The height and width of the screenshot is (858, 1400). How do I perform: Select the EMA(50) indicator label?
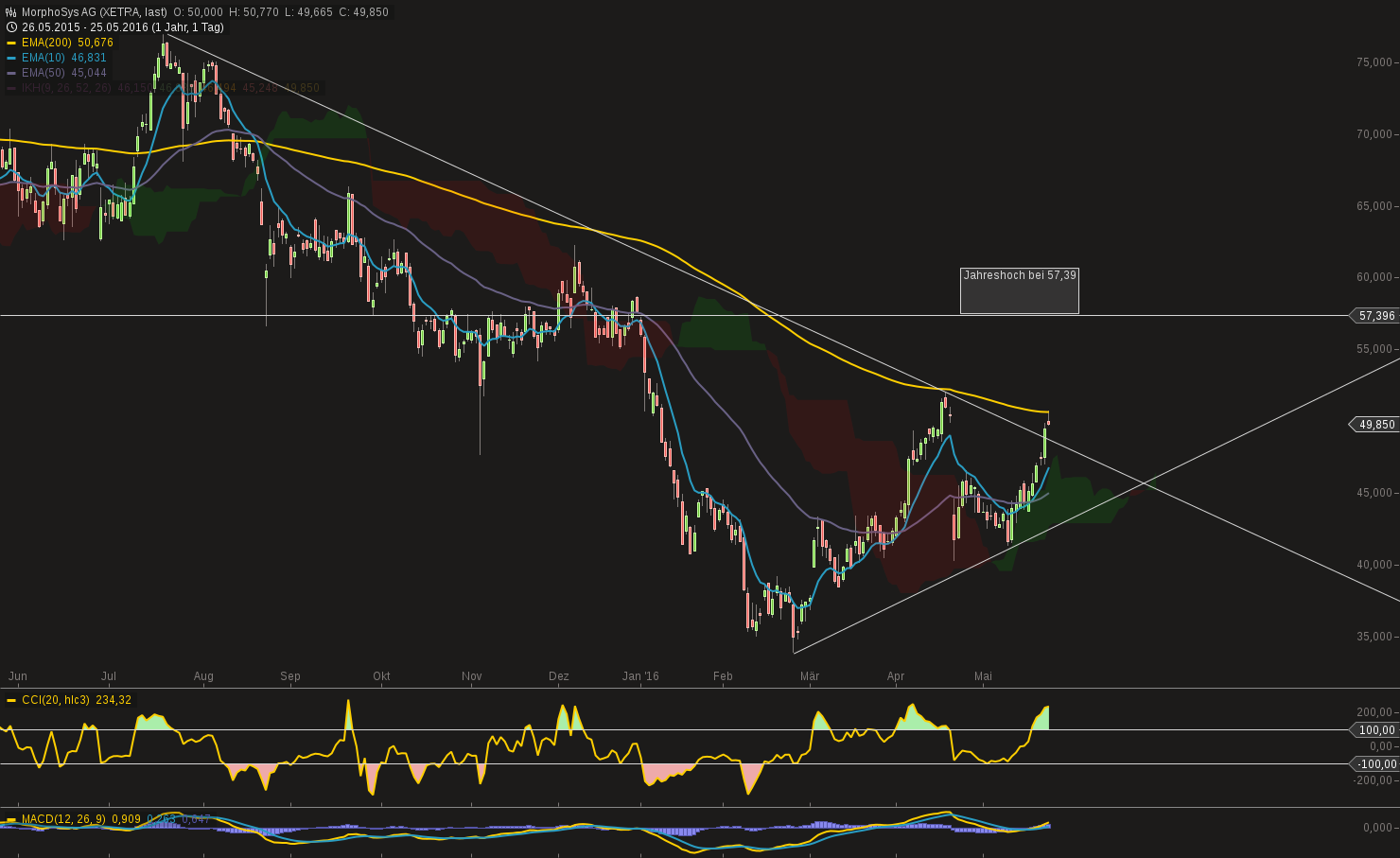point(43,73)
